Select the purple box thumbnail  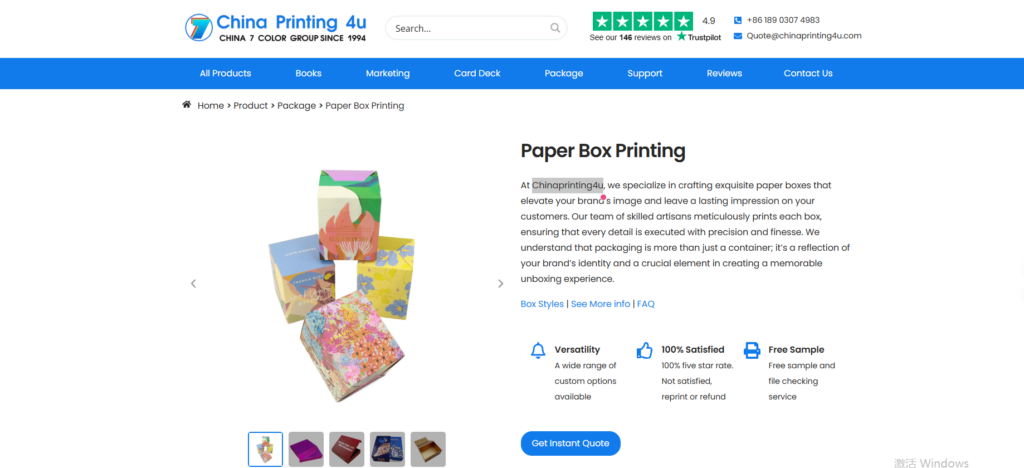click(306, 449)
